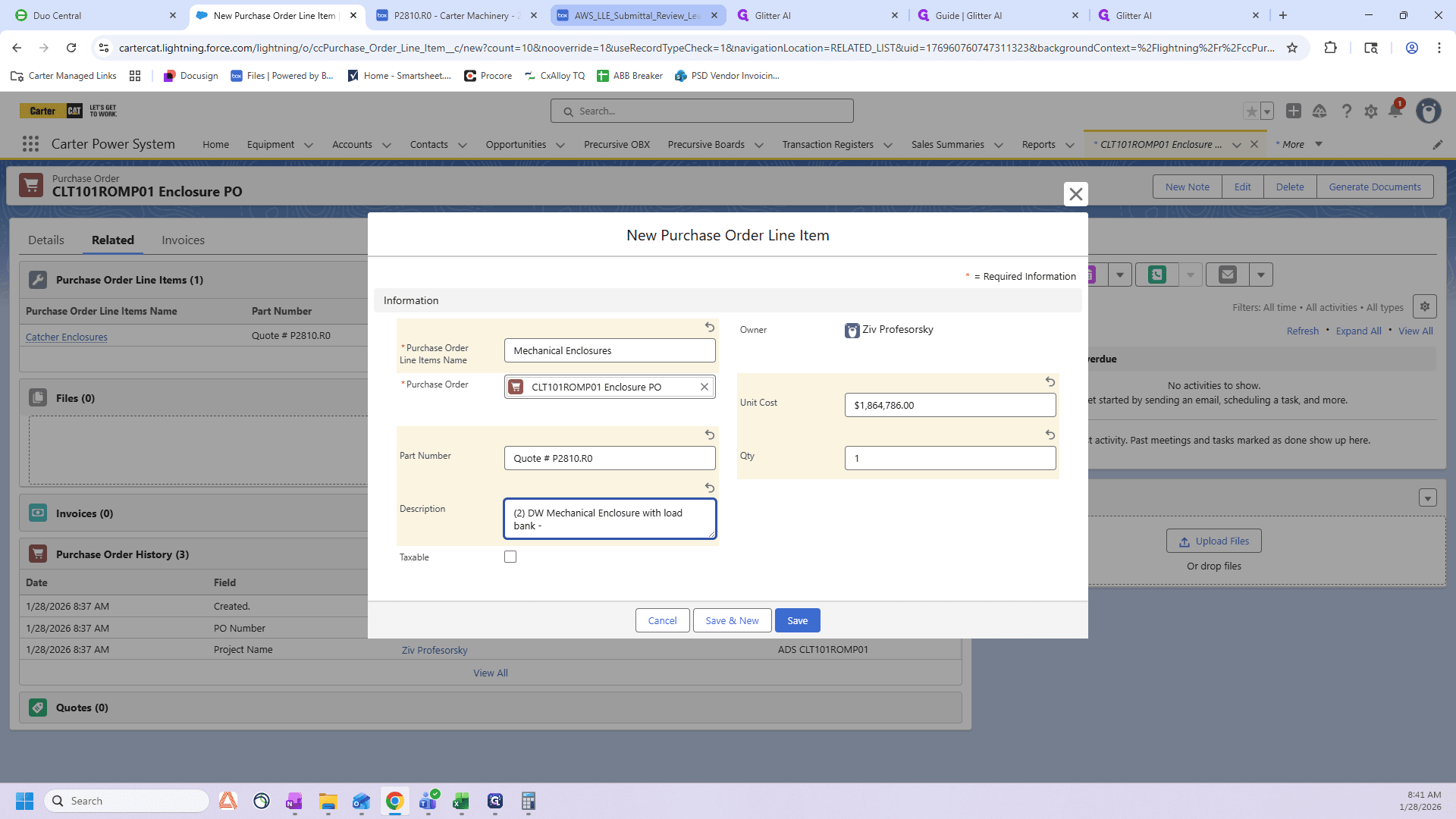Image resolution: width=1456 pixels, height=819 pixels.
Task: Open the notifications bell
Action: tap(1395, 111)
